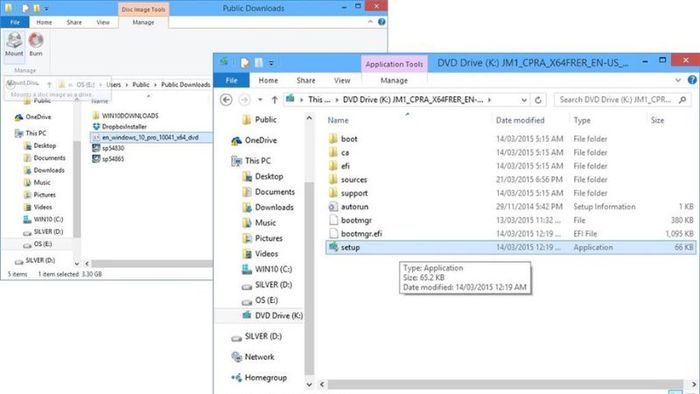Open the Share tab in DVD Drive window
The width and height of the screenshot is (700, 394).
click(x=306, y=80)
